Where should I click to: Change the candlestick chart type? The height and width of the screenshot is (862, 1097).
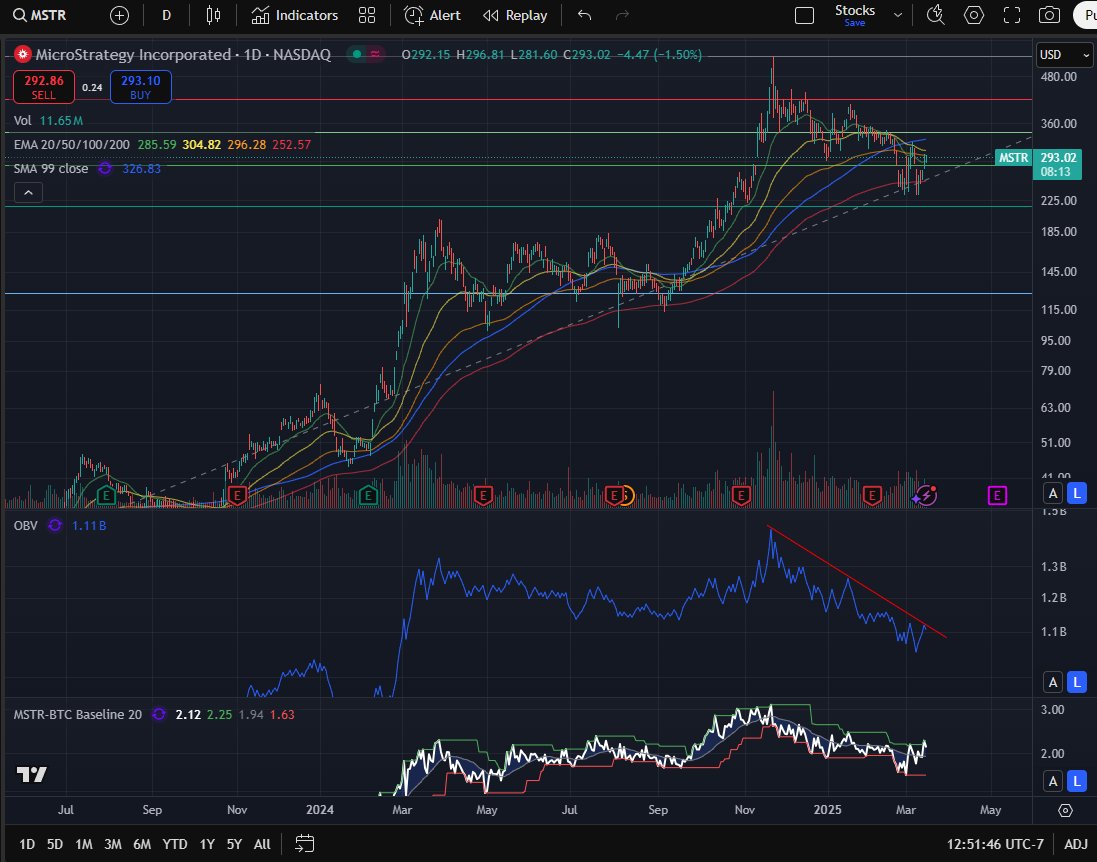pyautogui.click(x=213, y=15)
